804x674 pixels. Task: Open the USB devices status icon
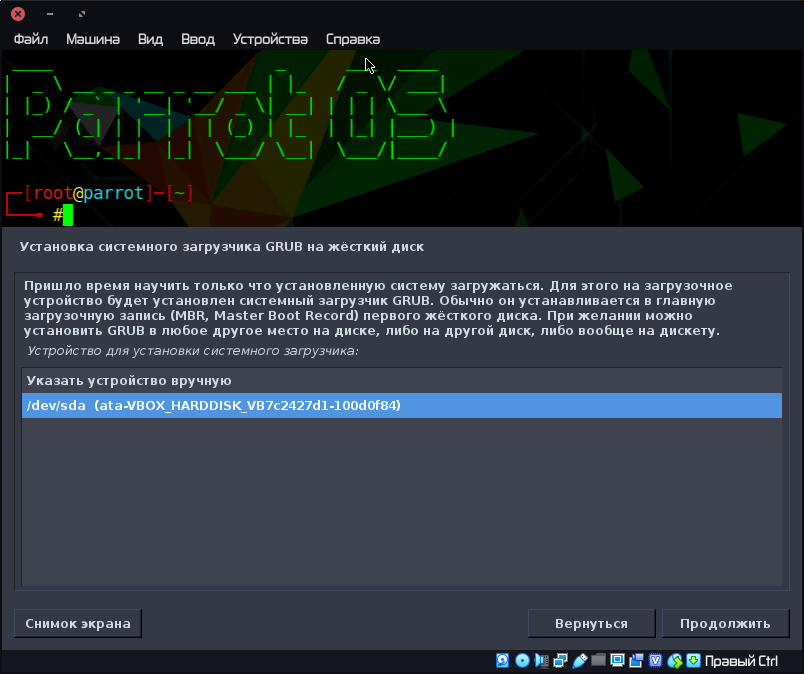coord(579,661)
